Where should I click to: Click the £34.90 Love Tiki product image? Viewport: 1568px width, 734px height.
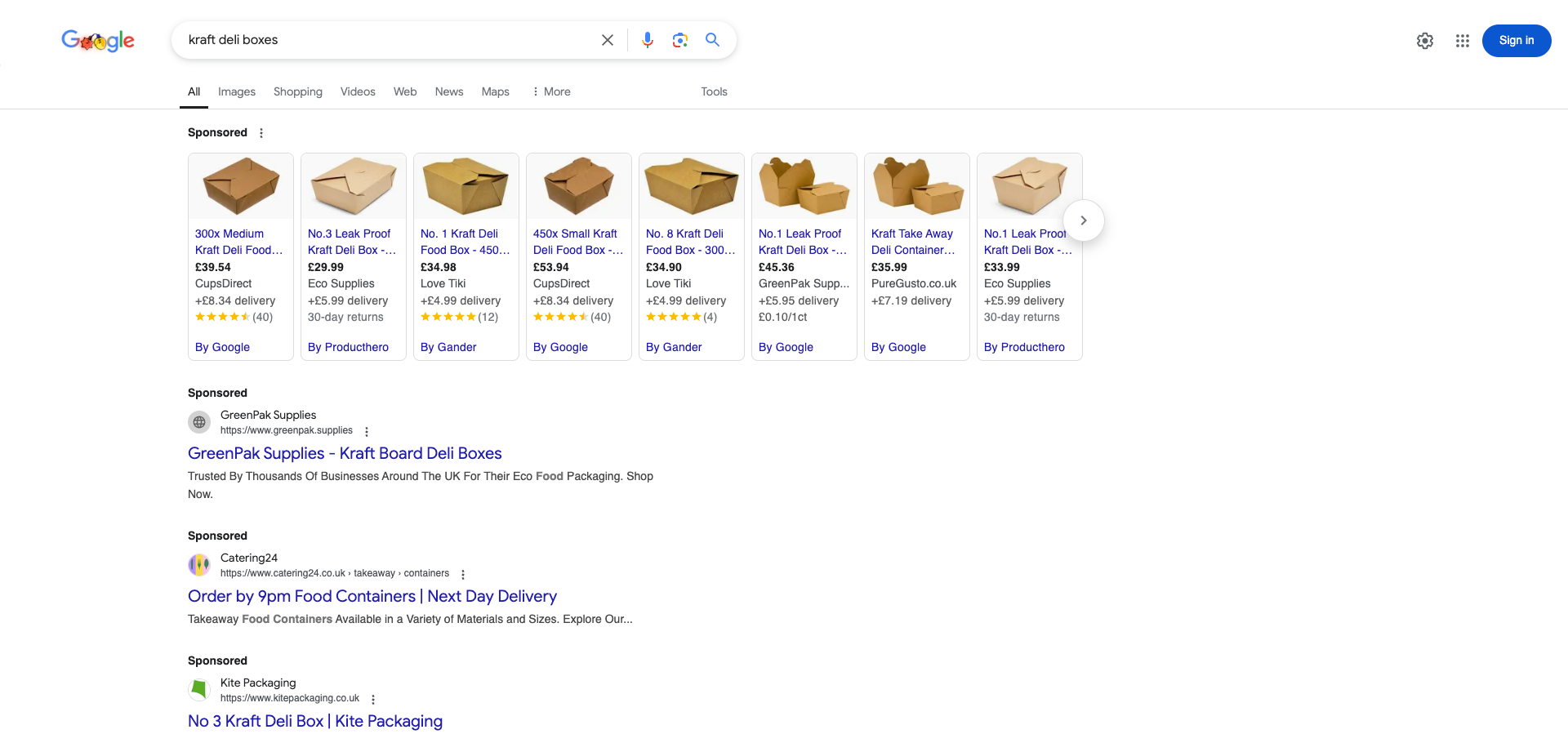pos(692,186)
